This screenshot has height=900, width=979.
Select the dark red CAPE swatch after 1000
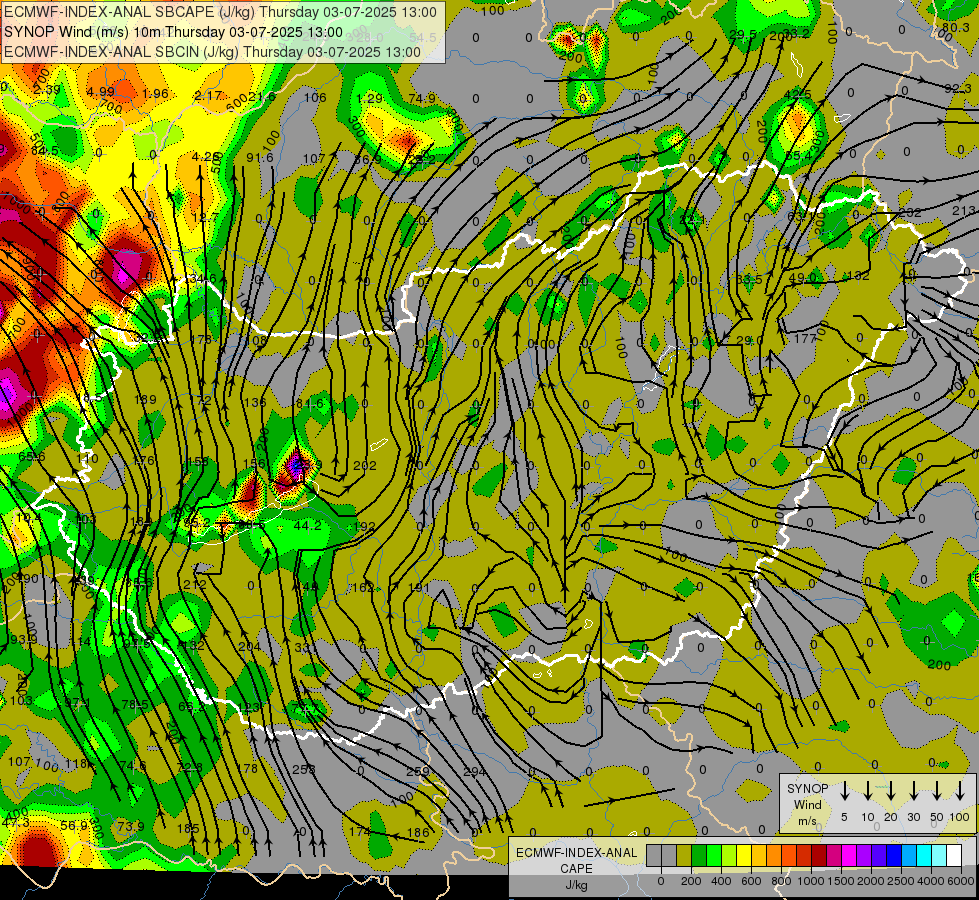pos(819,855)
